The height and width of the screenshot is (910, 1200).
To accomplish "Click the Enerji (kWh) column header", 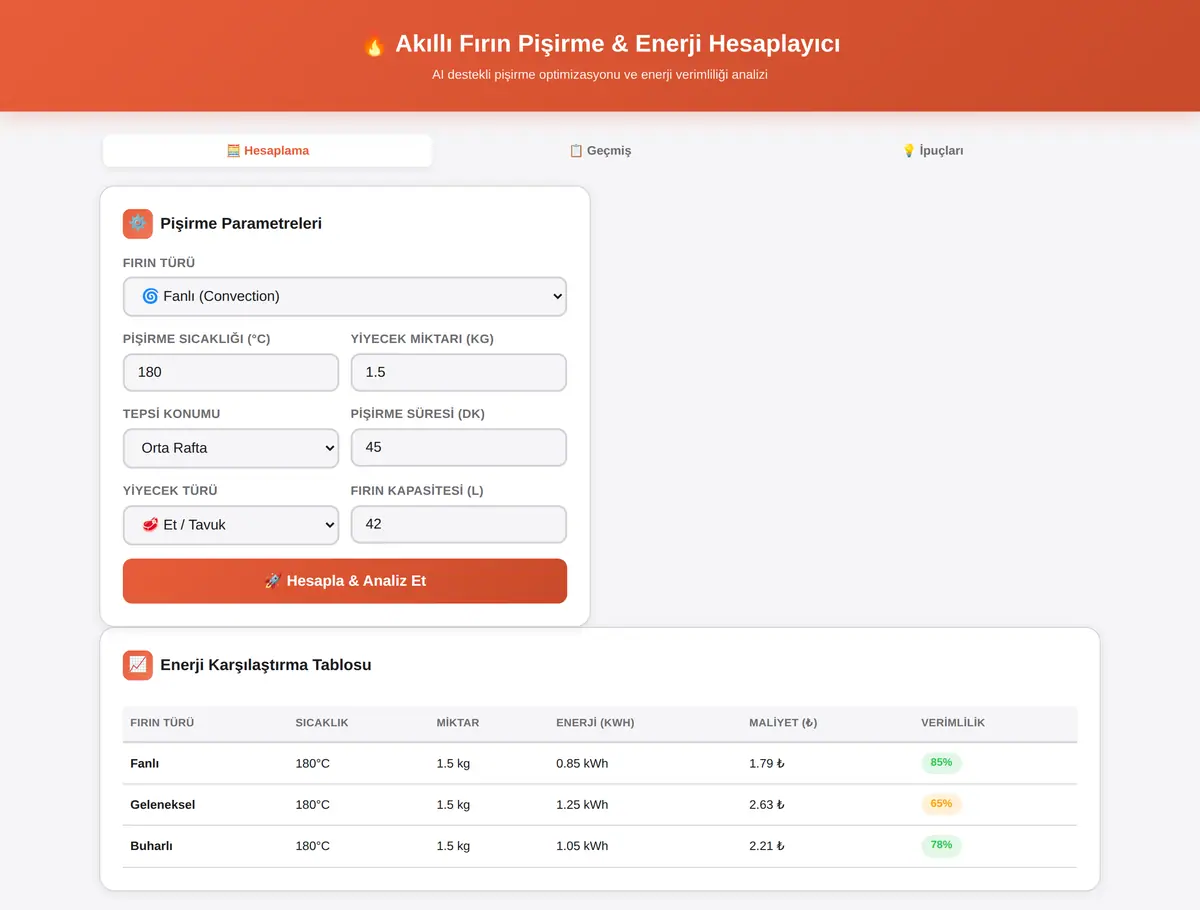I will tap(595, 723).
